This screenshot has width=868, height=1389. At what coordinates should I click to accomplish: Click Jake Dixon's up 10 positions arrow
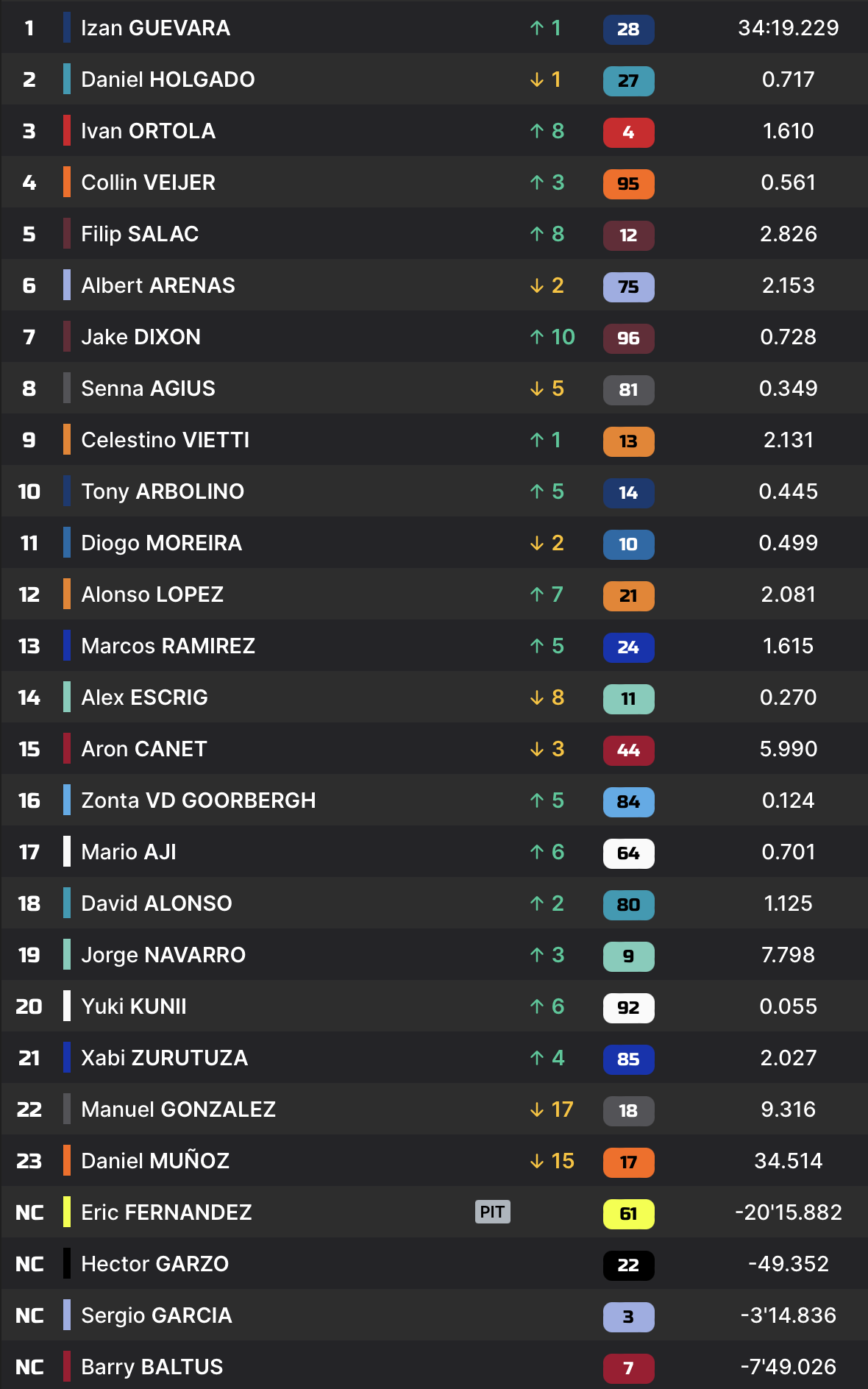(x=538, y=337)
